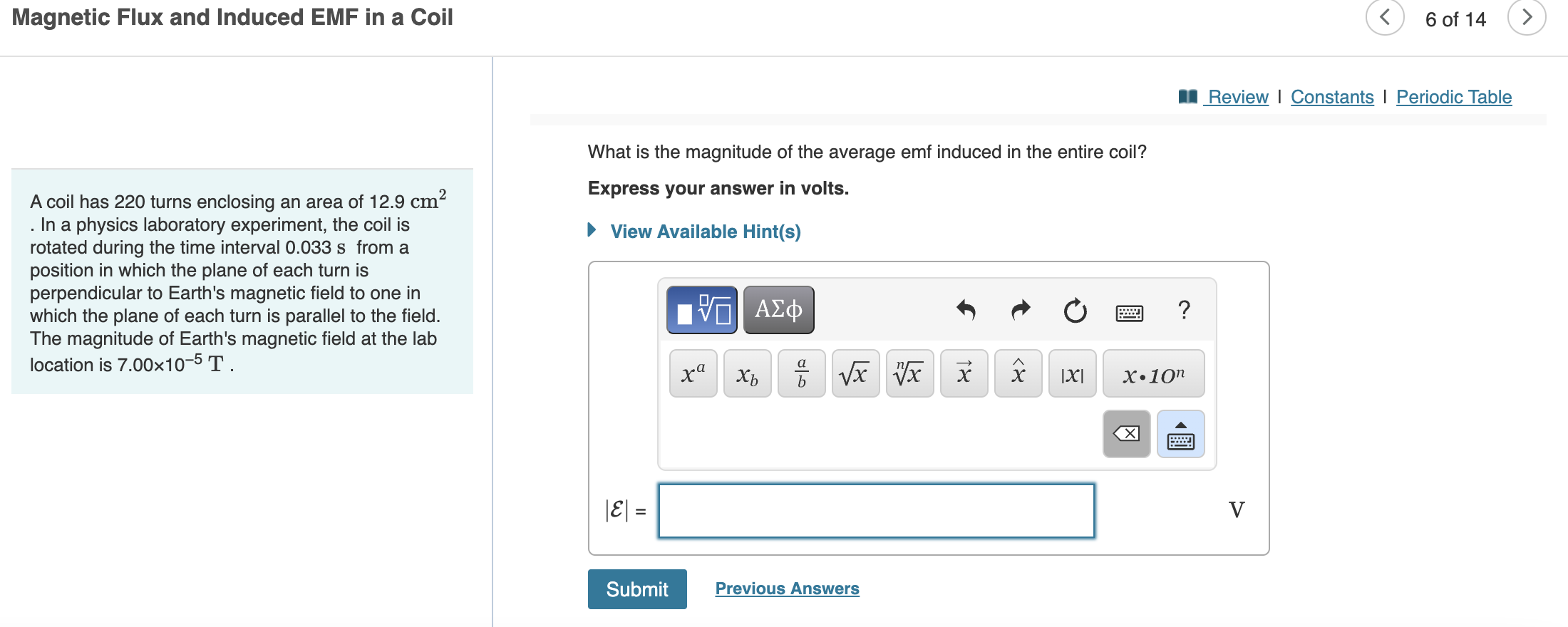Toggle the on-screen keypad collapse button
Image resolution: width=1568 pixels, height=627 pixels.
tap(1181, 434)
